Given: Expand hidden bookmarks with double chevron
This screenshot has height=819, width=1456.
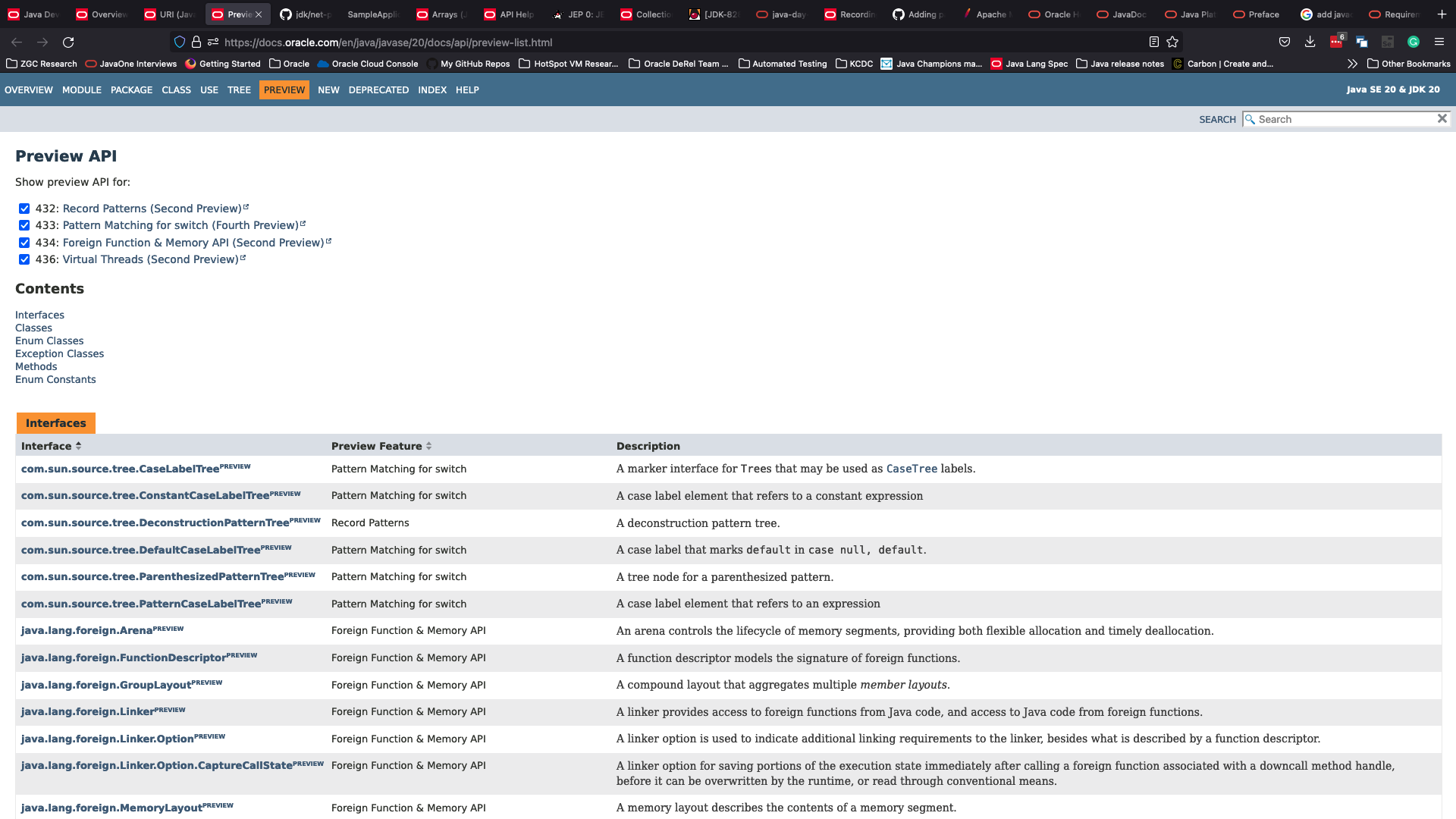Looking at the screenshot, I should (1352, 64).
